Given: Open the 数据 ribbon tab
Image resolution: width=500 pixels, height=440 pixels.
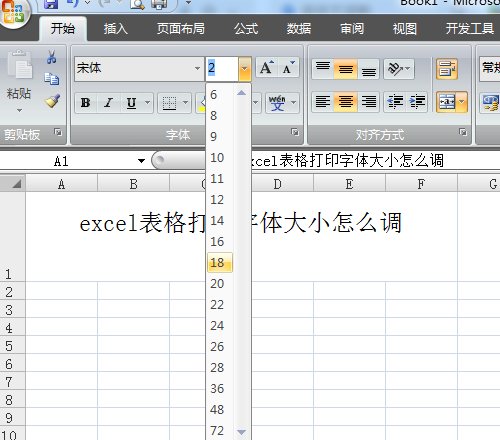Looking at the screenshot, I should click(x=299, y=29).
